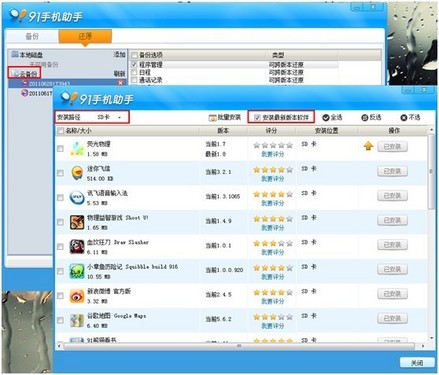
Task: Click 已安装 button in Google Maps row
Action: pos(392,318)
